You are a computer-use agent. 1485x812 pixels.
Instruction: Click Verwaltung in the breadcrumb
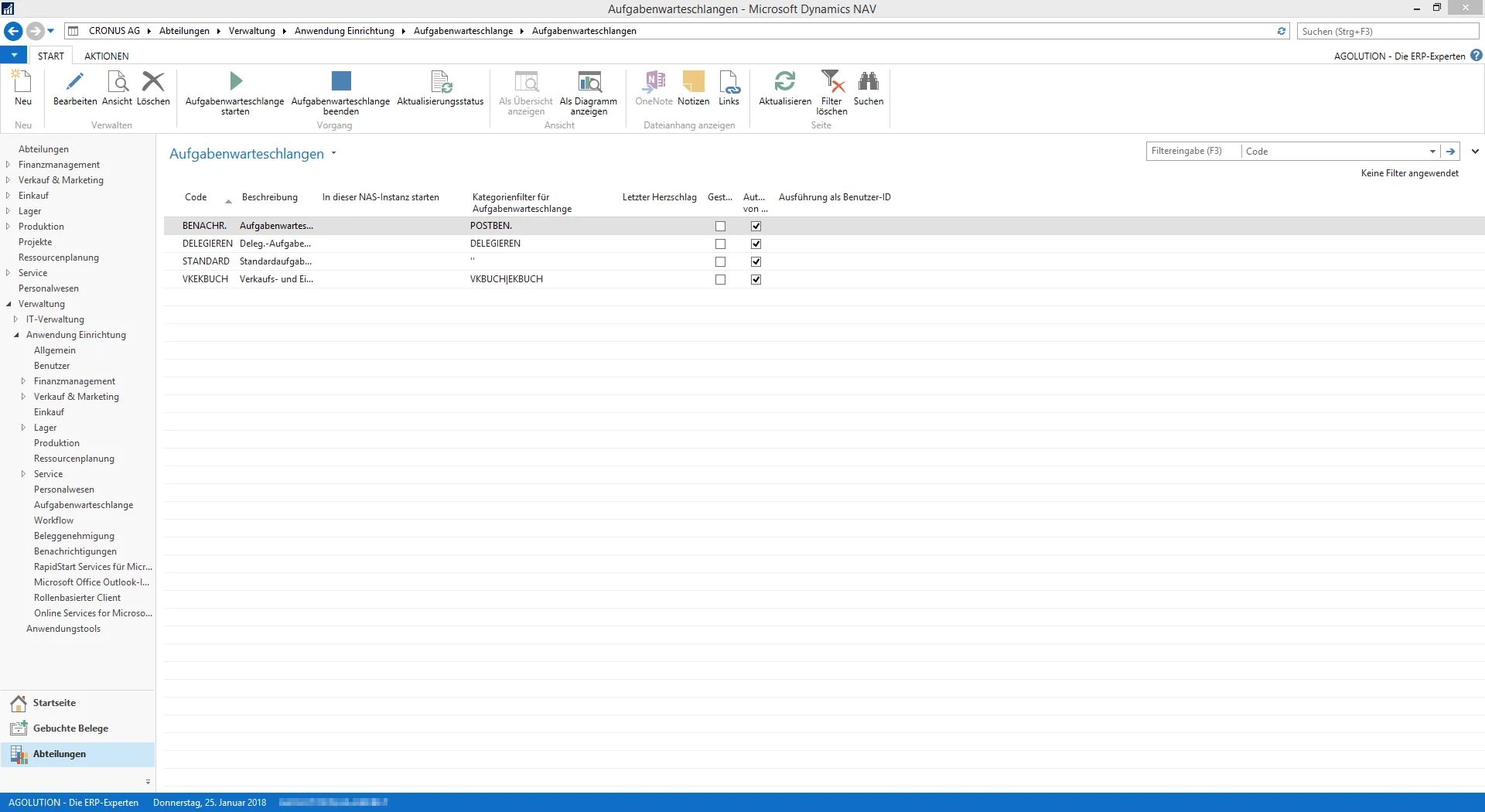252,31
